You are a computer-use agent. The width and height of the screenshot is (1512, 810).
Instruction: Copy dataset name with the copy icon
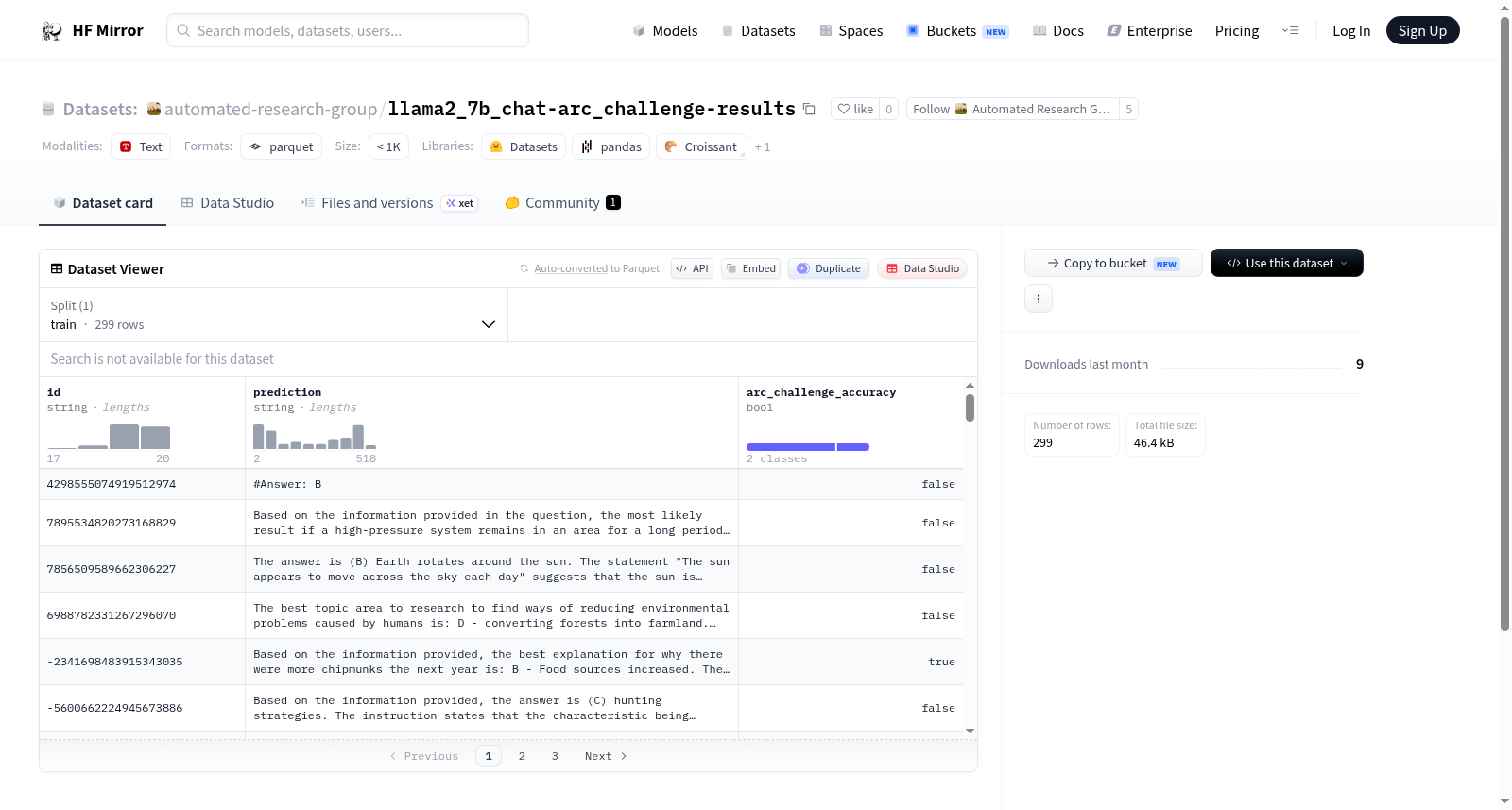809,109
